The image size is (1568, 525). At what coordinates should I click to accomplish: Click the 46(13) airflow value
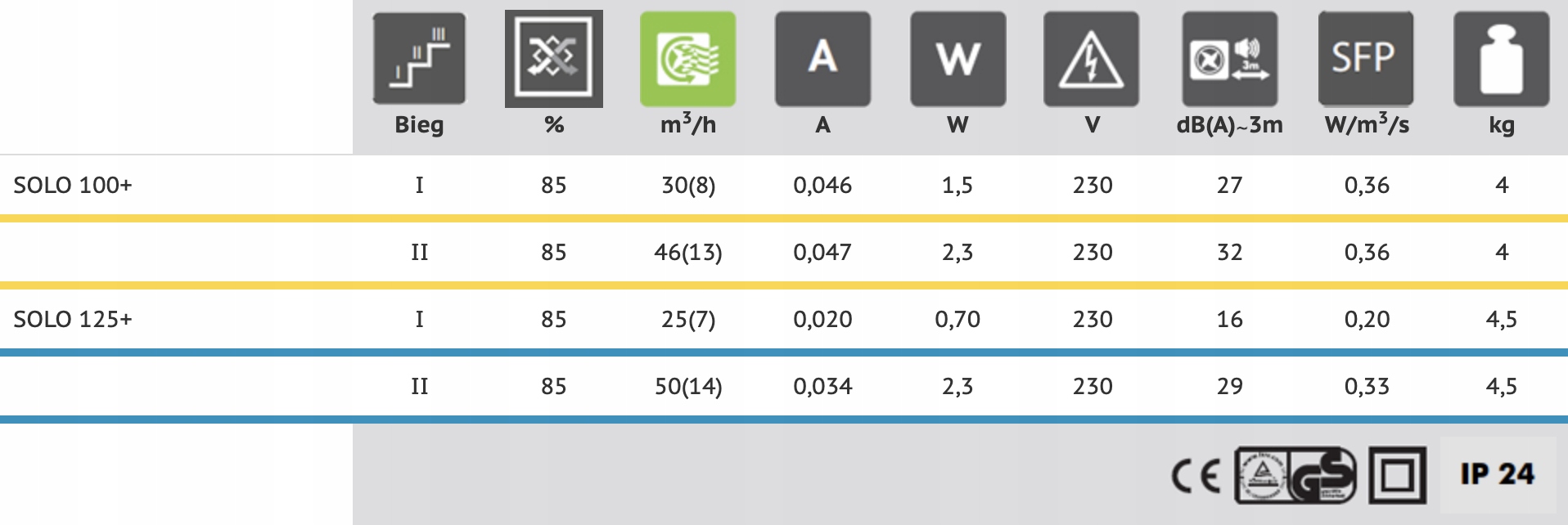point(687,253)
